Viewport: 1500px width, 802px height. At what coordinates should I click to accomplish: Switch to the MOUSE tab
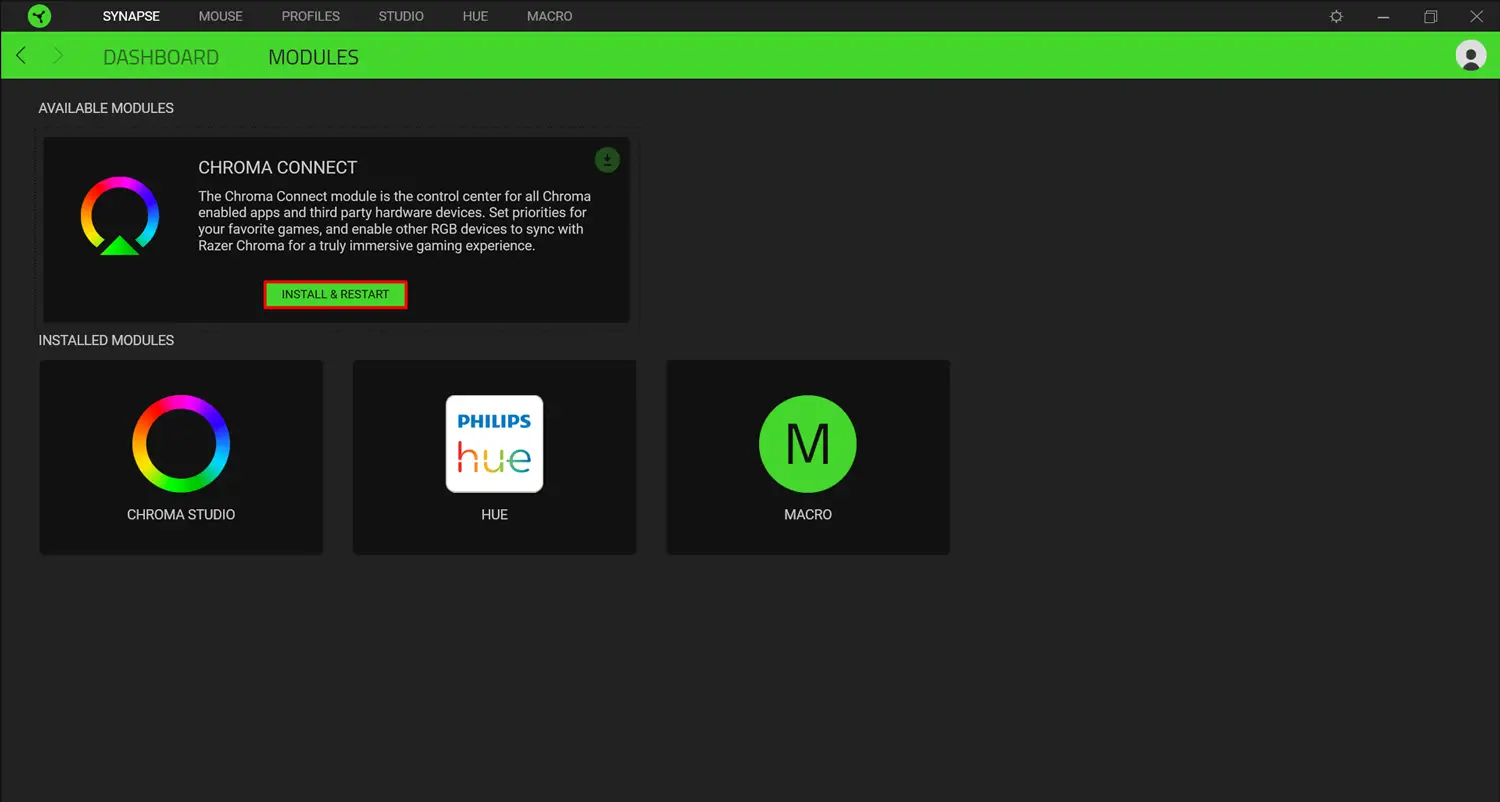[x=220, y=16]
